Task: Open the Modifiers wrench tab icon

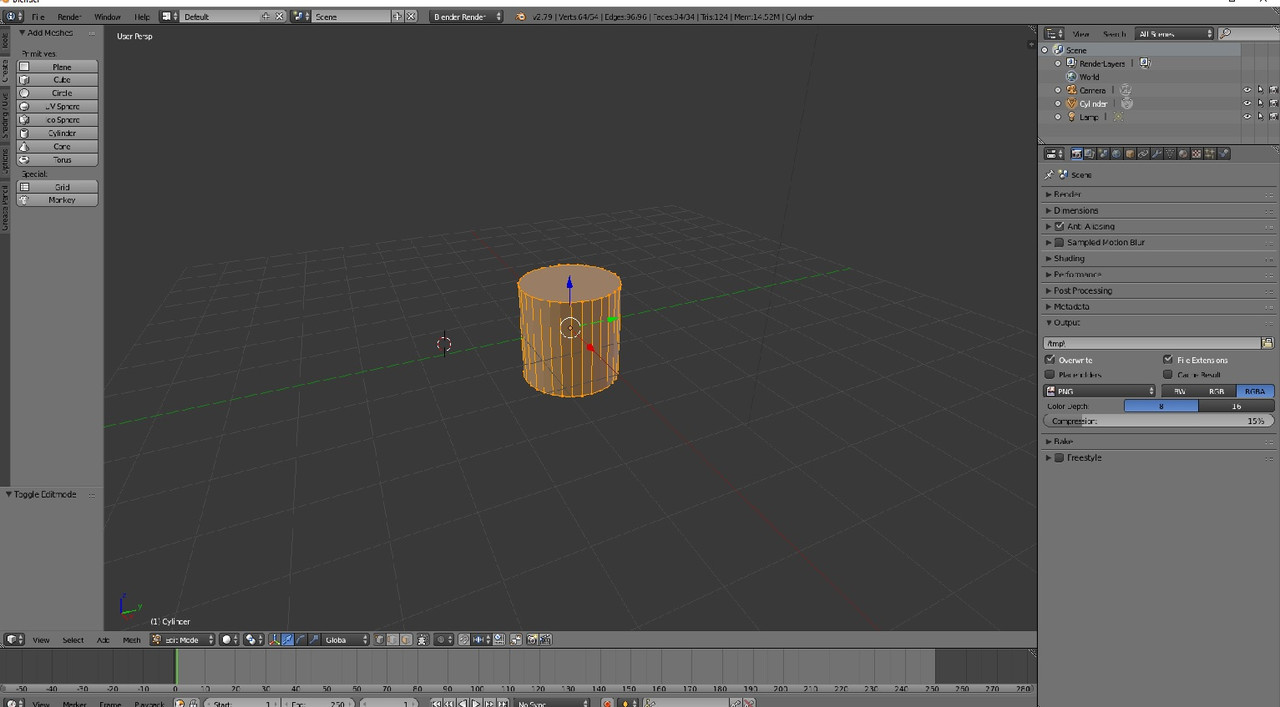Action: pyautogui.click(x=1156, y=154)
